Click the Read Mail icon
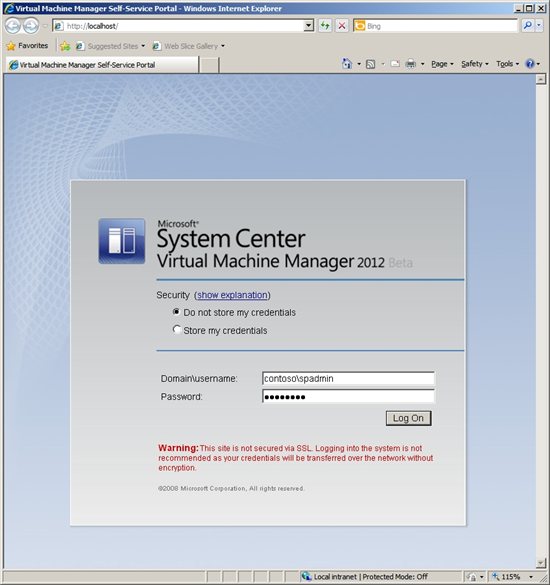The image size is (550, 585). point(395,64)
